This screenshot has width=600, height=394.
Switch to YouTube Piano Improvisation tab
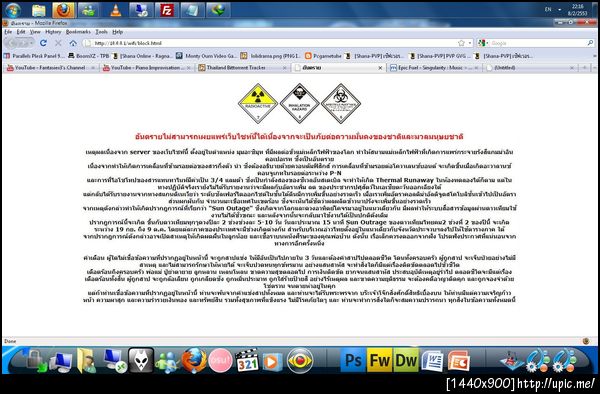147,68
